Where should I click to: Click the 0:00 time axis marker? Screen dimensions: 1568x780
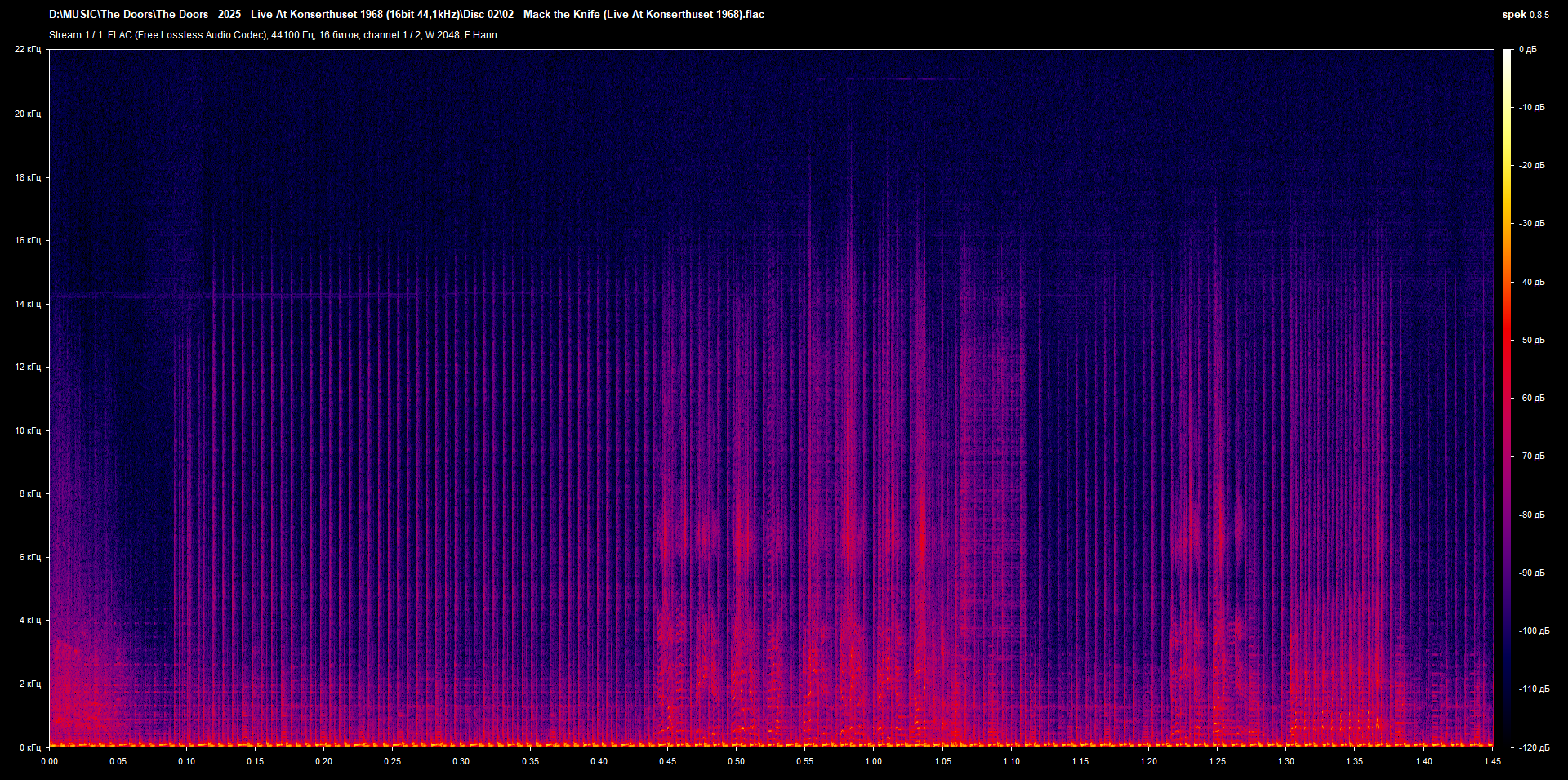(x=50, y=761)
